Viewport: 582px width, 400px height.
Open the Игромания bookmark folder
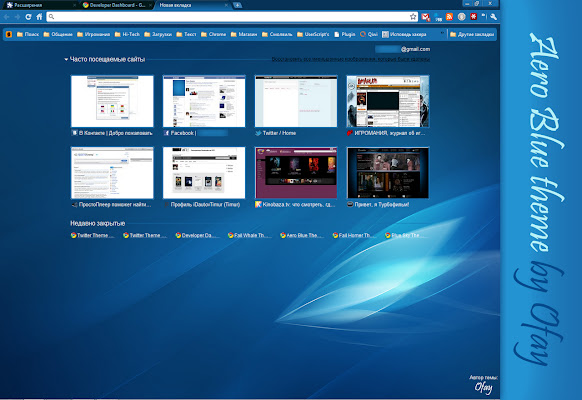[x=94, y=35]
